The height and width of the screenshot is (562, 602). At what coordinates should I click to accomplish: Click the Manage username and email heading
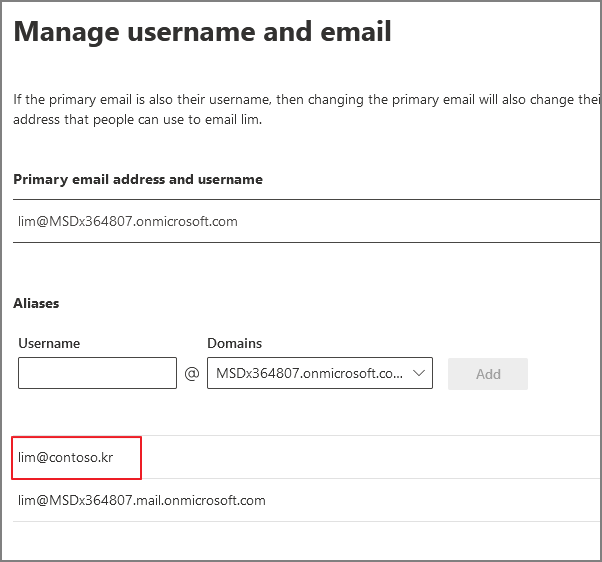pos(202,32)
